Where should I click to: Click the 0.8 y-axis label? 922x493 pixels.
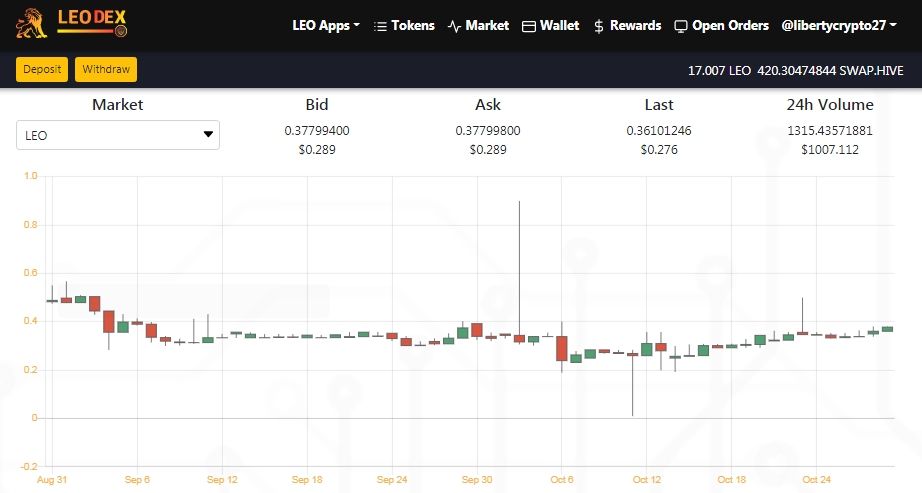click(30, 225)
